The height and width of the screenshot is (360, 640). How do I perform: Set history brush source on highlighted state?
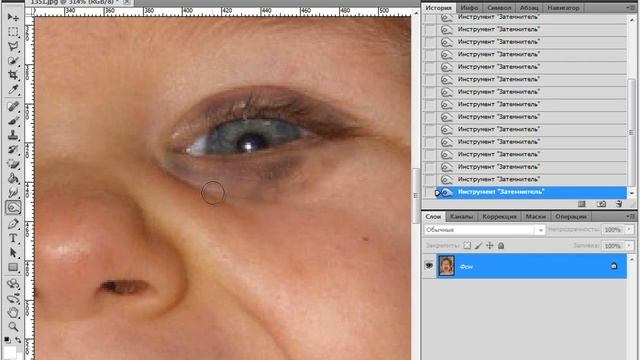coord(430,192)
